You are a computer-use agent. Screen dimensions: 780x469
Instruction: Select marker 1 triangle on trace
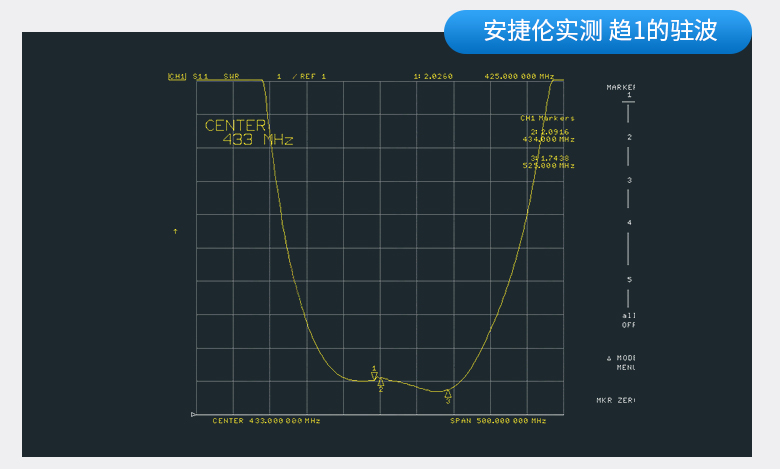tap(374, 374)
